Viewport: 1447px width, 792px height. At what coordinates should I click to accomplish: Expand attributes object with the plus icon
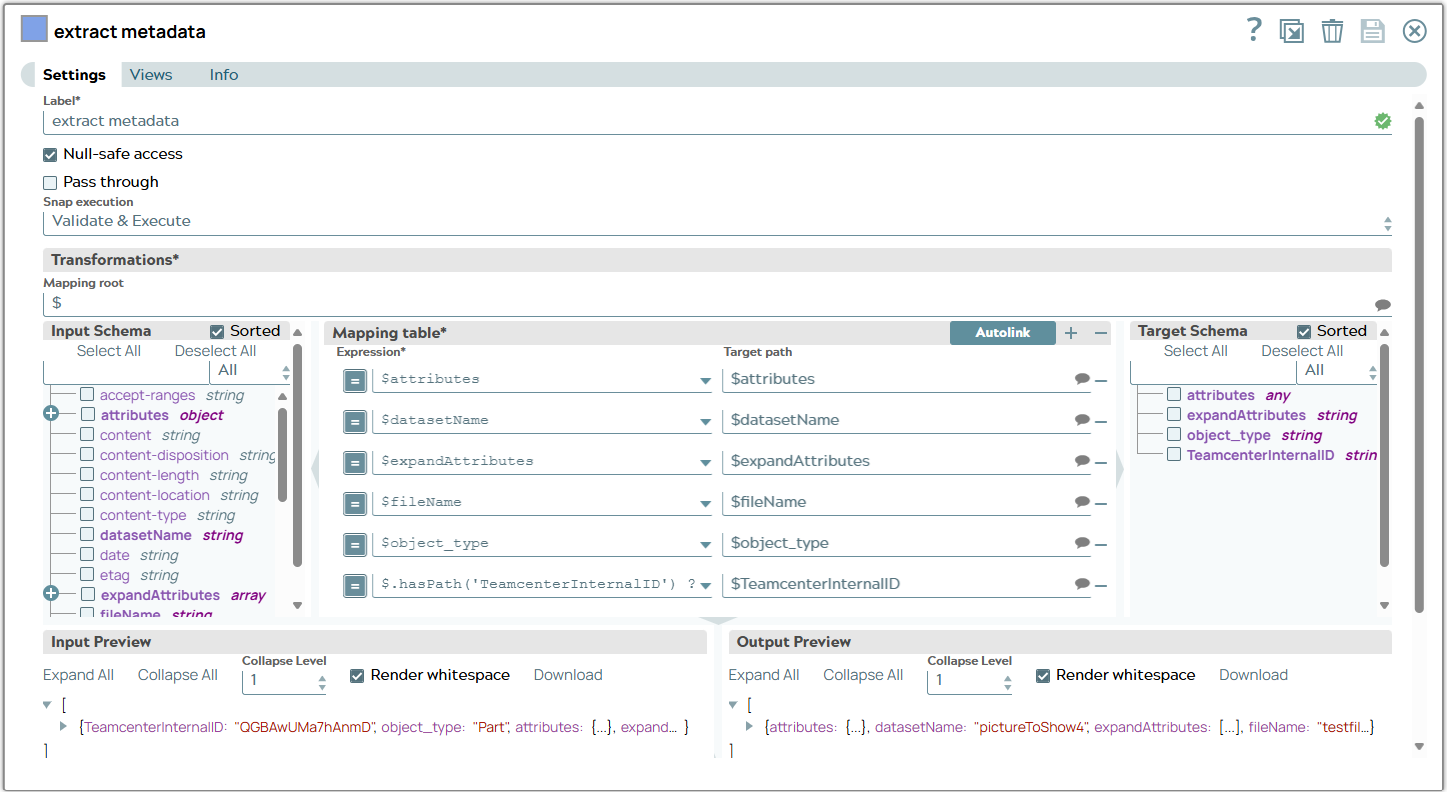51,414
